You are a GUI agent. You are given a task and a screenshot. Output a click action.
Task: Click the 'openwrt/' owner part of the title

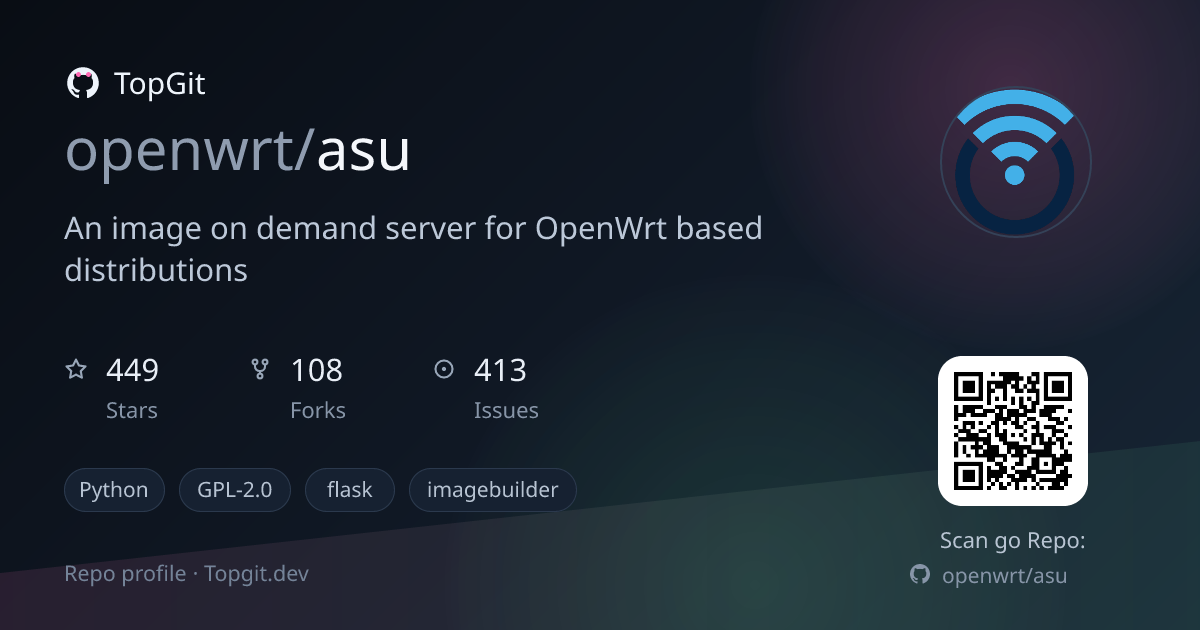[x=191, y=150]
